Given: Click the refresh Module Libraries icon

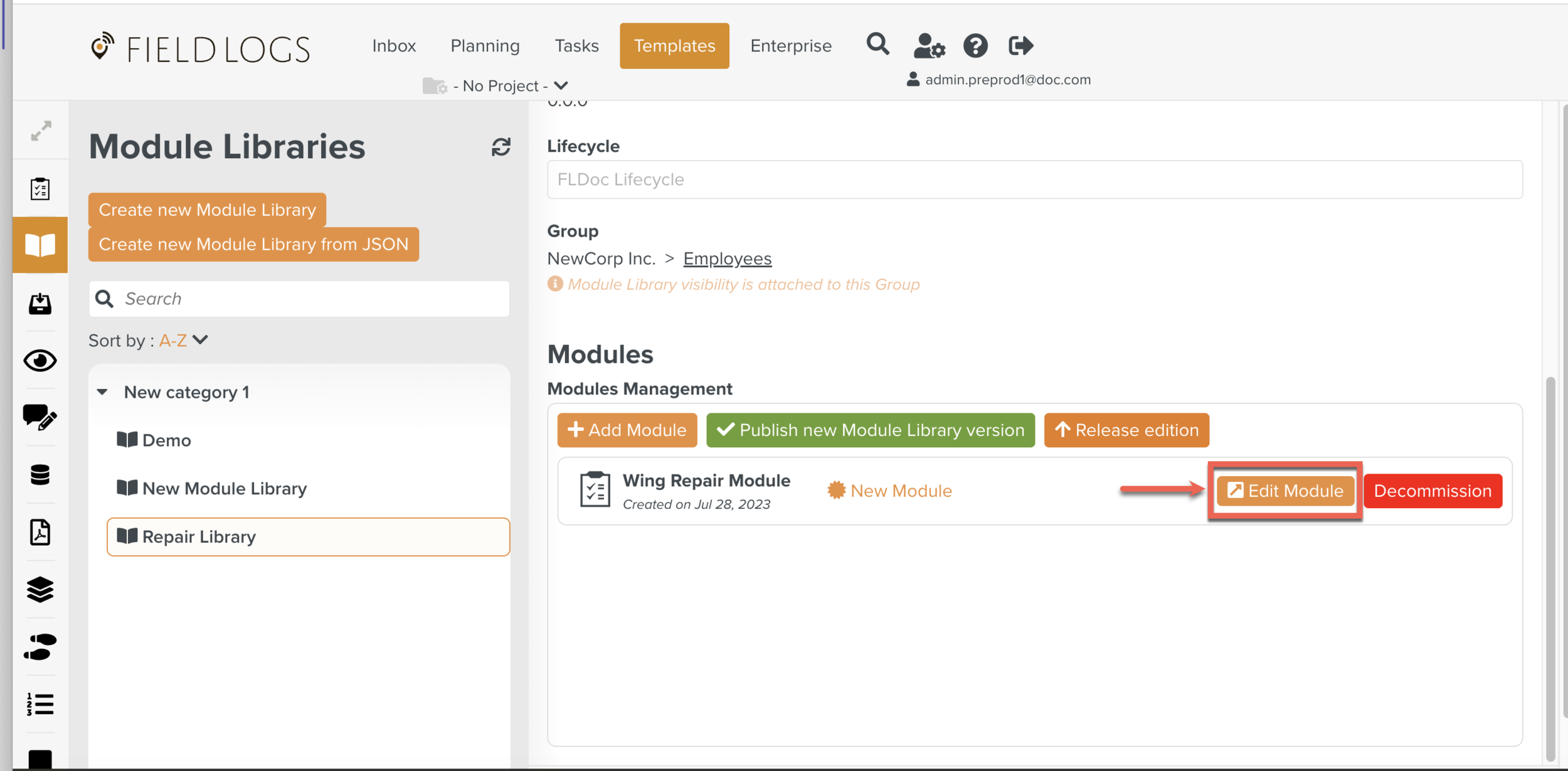Looking at the screenshot, I should point(501,147).
